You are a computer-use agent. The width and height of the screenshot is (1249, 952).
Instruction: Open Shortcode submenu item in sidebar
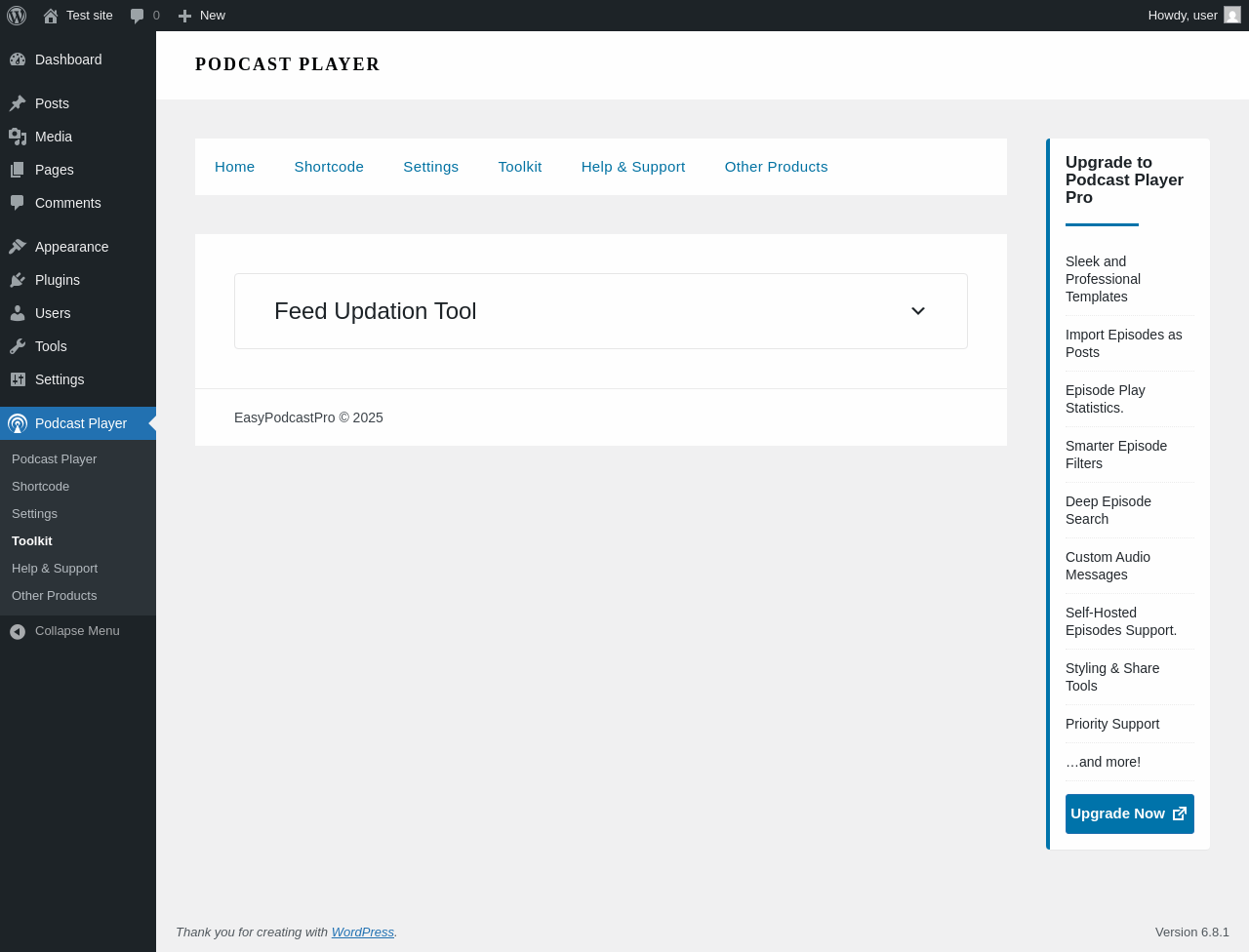click(x=41, y=487)
